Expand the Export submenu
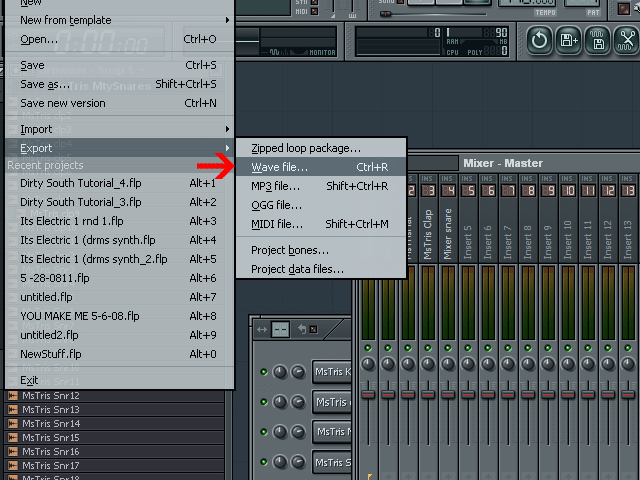 click(120, 148)
